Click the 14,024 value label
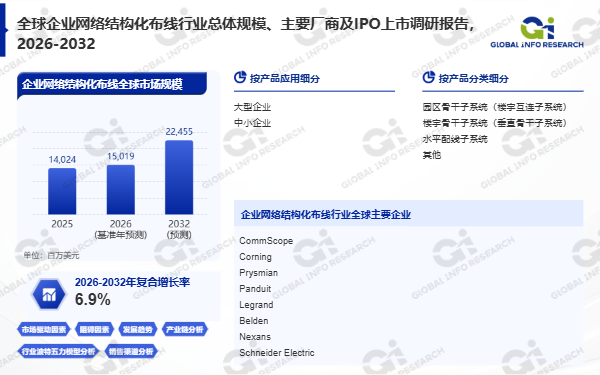 coord(62,160)
